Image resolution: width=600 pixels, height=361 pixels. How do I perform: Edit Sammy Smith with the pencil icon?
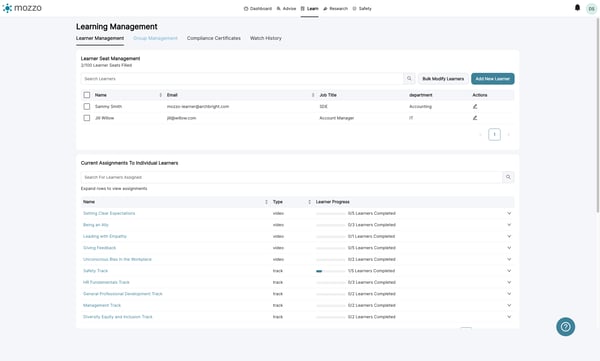(475, 106)
